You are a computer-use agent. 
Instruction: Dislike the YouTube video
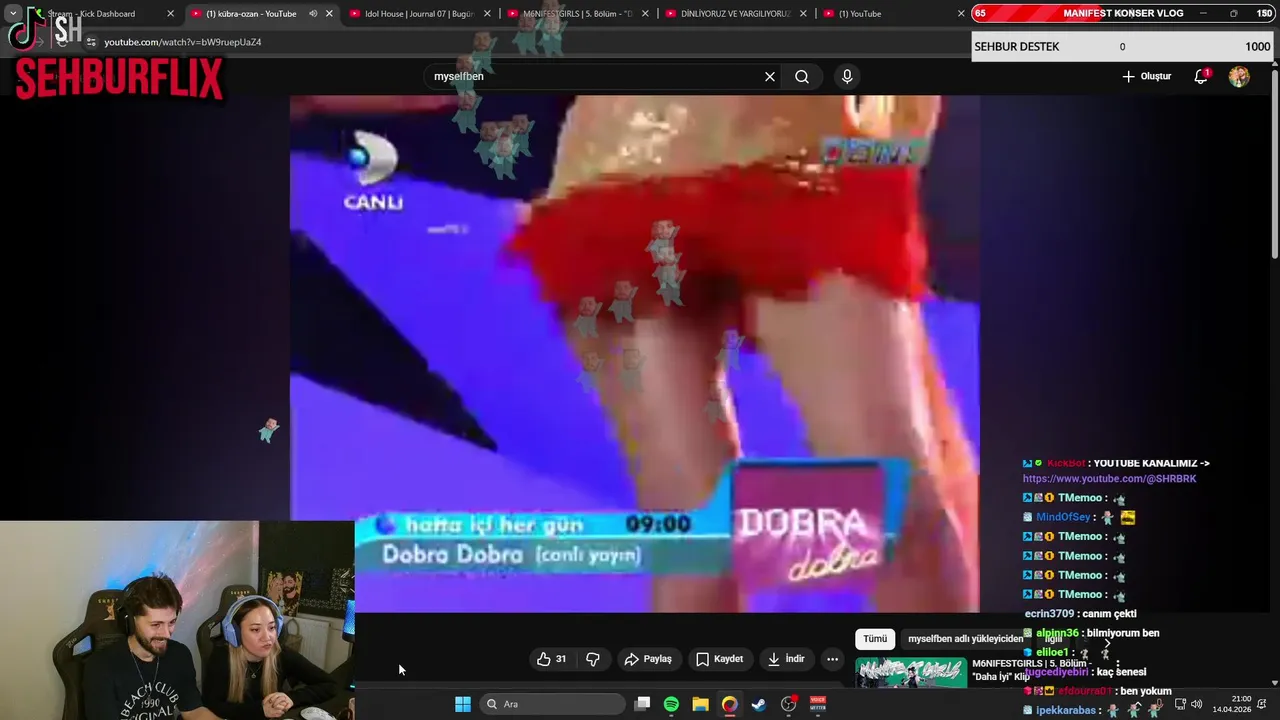tap(593, 659)
